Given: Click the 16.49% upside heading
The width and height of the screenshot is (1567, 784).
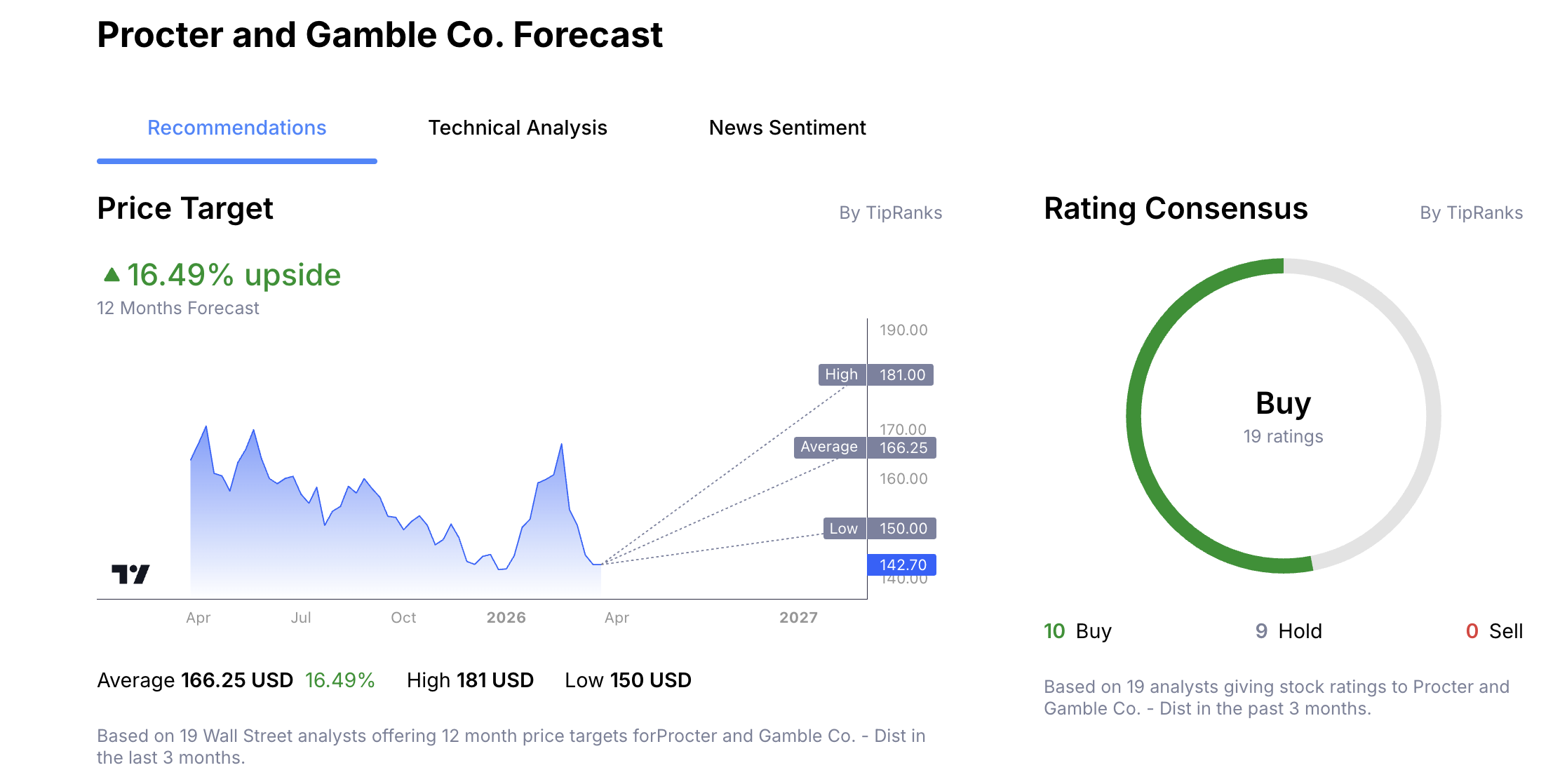Looking at the screenshot, I should coord(234,274).
